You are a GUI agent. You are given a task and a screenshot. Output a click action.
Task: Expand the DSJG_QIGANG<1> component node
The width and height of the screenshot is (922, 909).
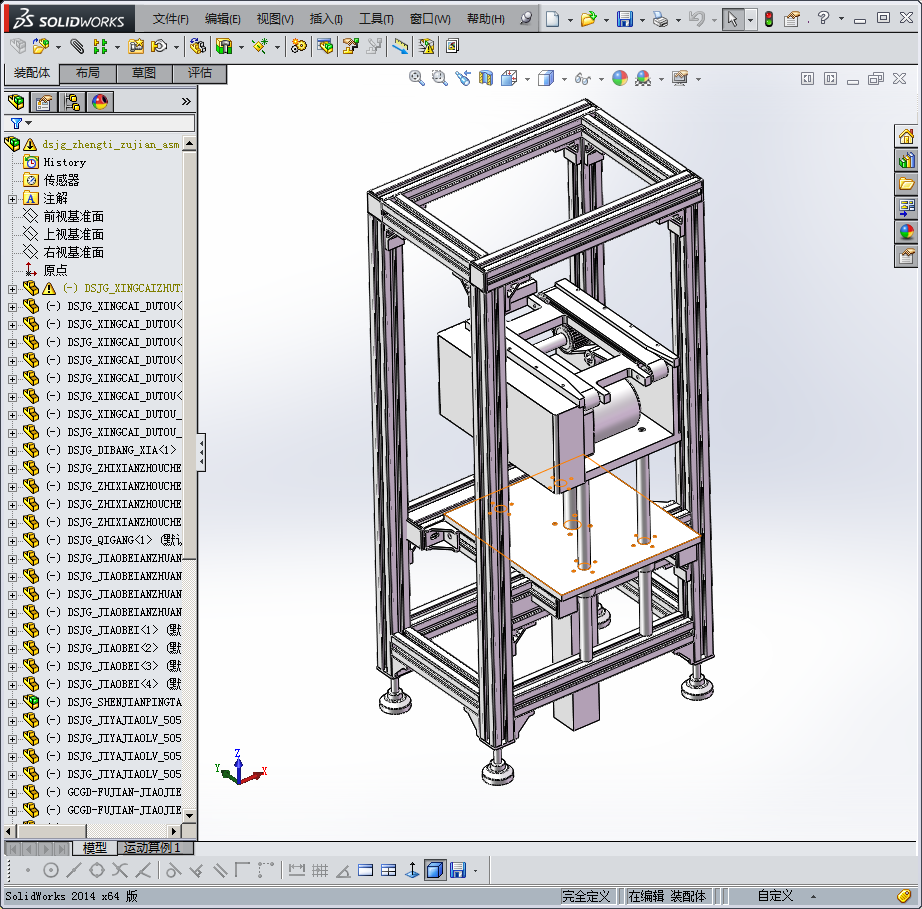coord(12,541)
